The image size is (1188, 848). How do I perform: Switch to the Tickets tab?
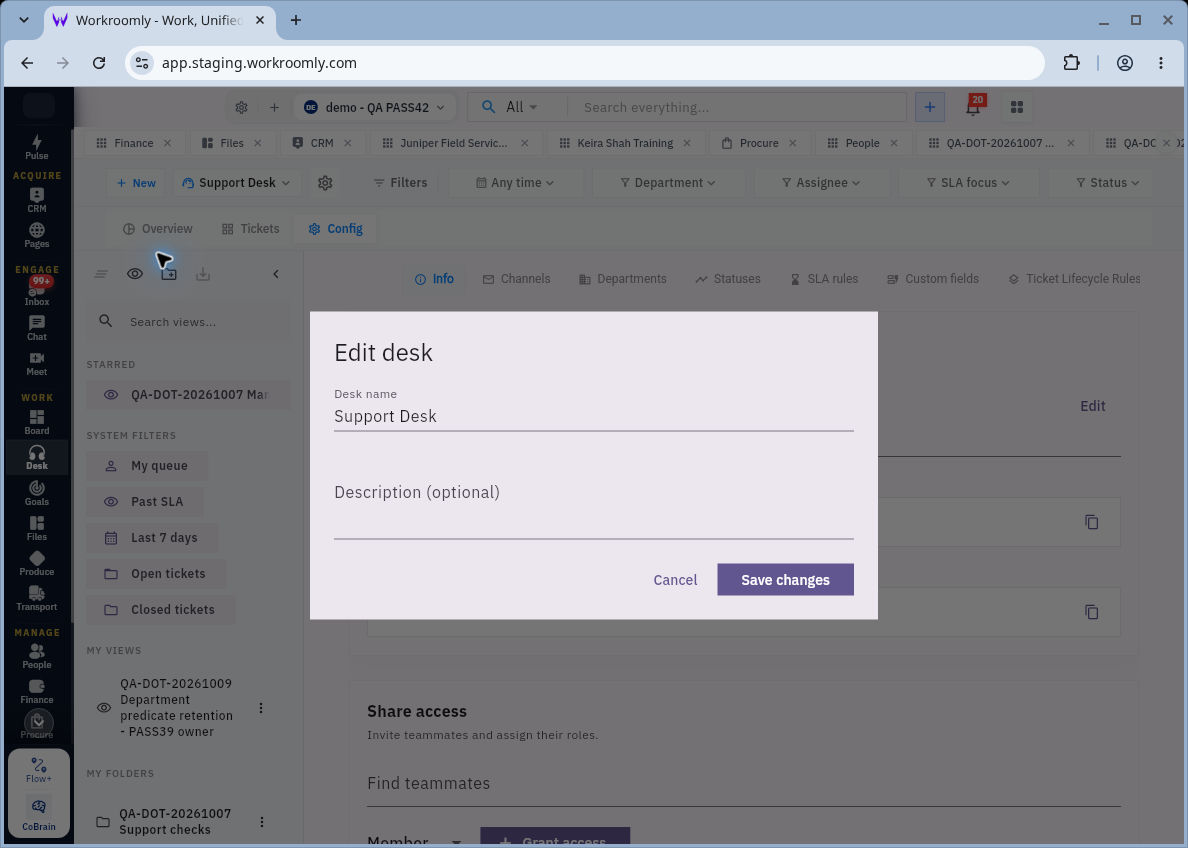251,229
